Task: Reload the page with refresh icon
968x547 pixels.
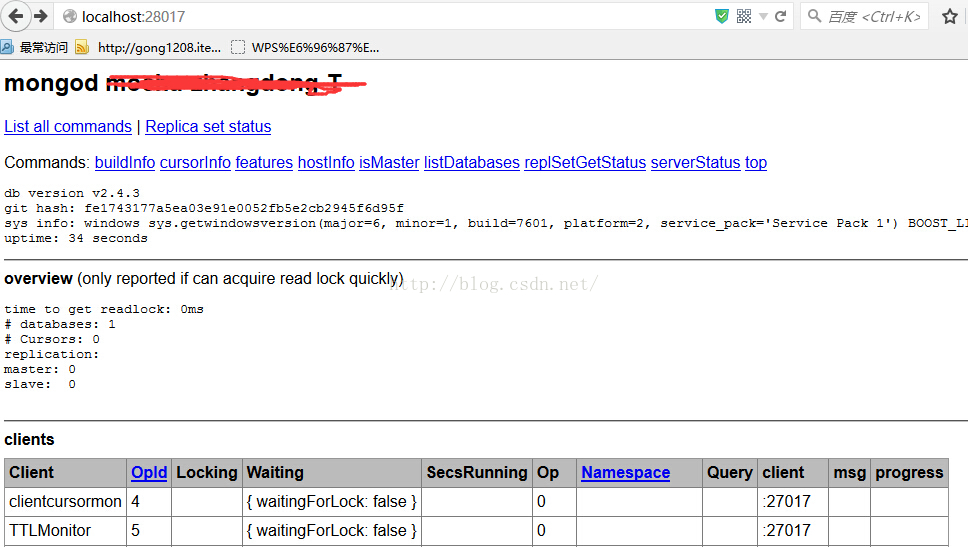Action: point(781,16)
